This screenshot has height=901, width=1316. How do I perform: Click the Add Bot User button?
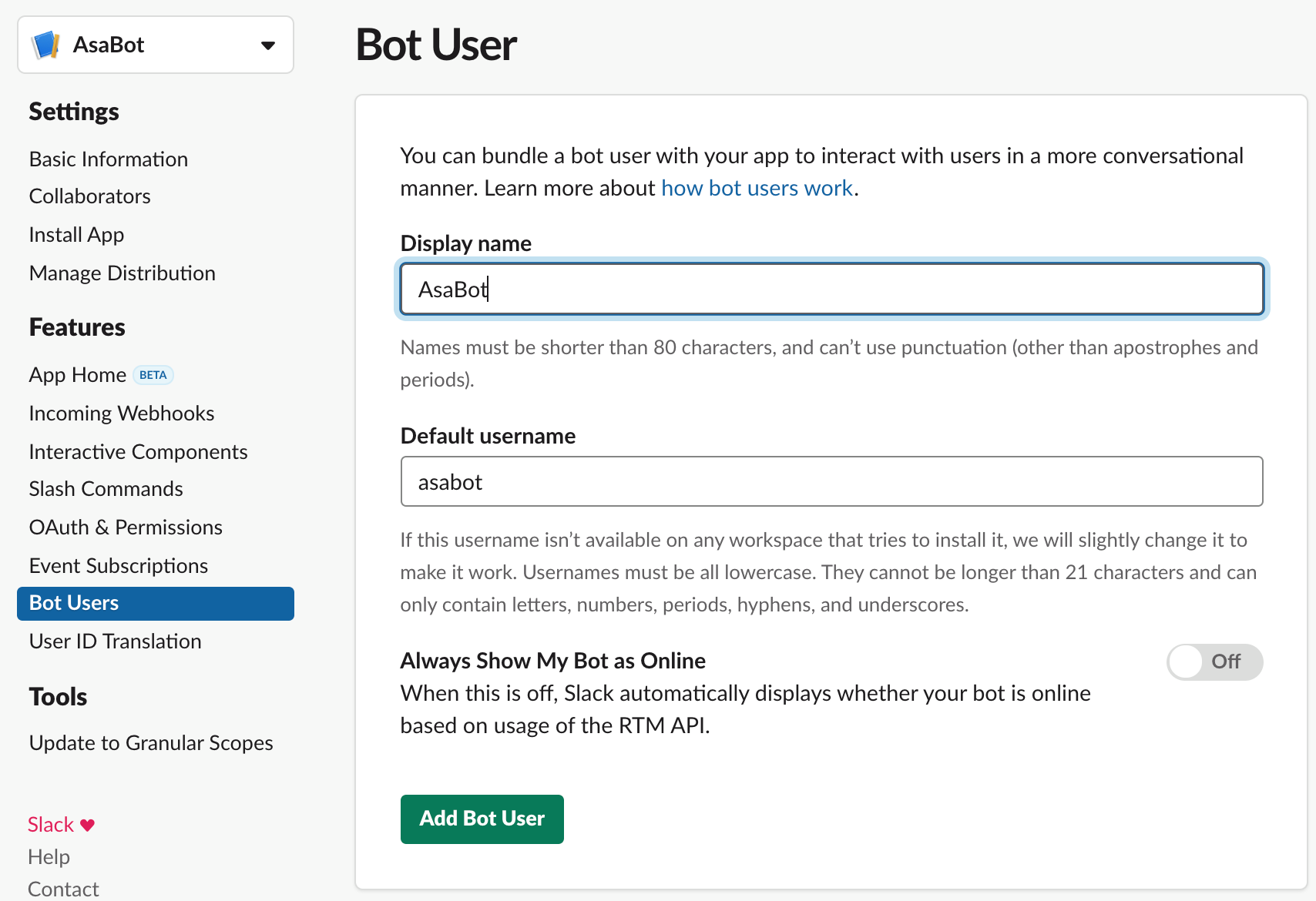[482, 819]
